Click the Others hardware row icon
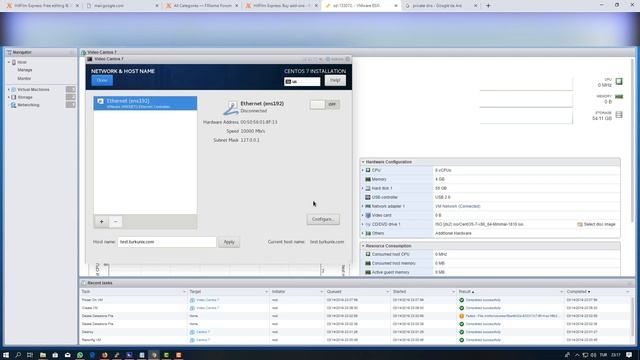Image resolution: width=640 pixels, height=360 pixels. (x=368, y=233)
